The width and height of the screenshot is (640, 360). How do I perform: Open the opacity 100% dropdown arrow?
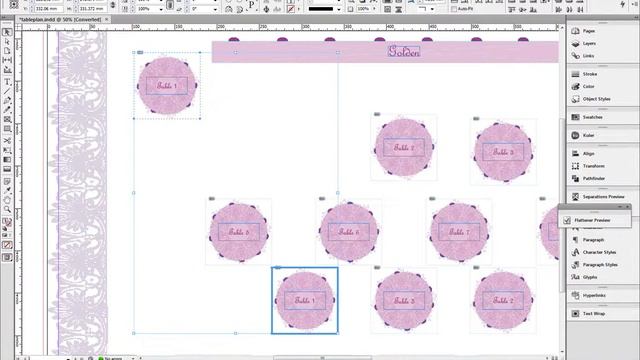click(374, 9)
